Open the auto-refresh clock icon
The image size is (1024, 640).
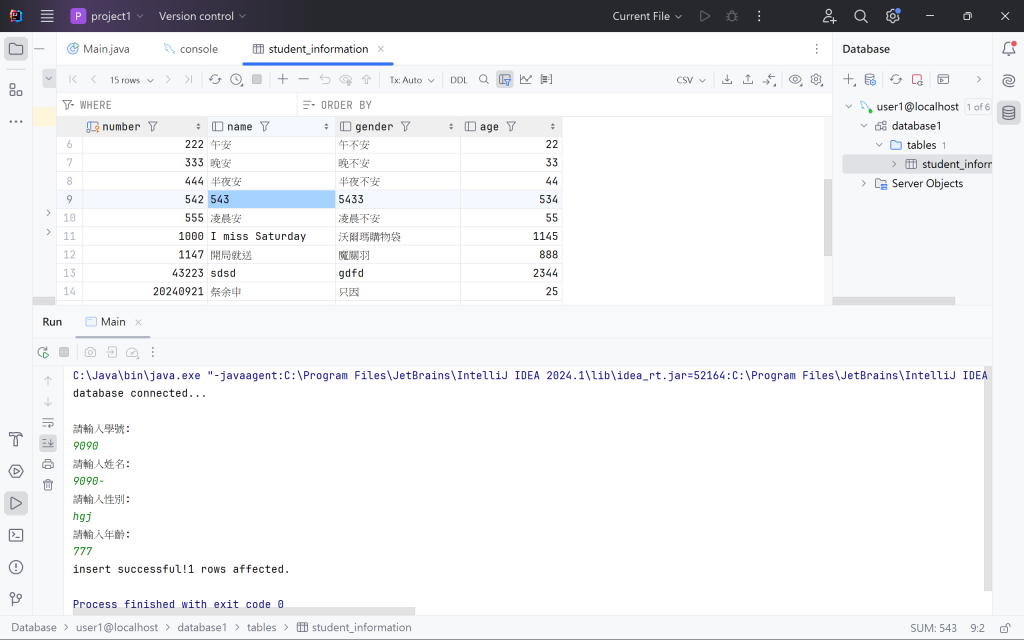[236, 80]
